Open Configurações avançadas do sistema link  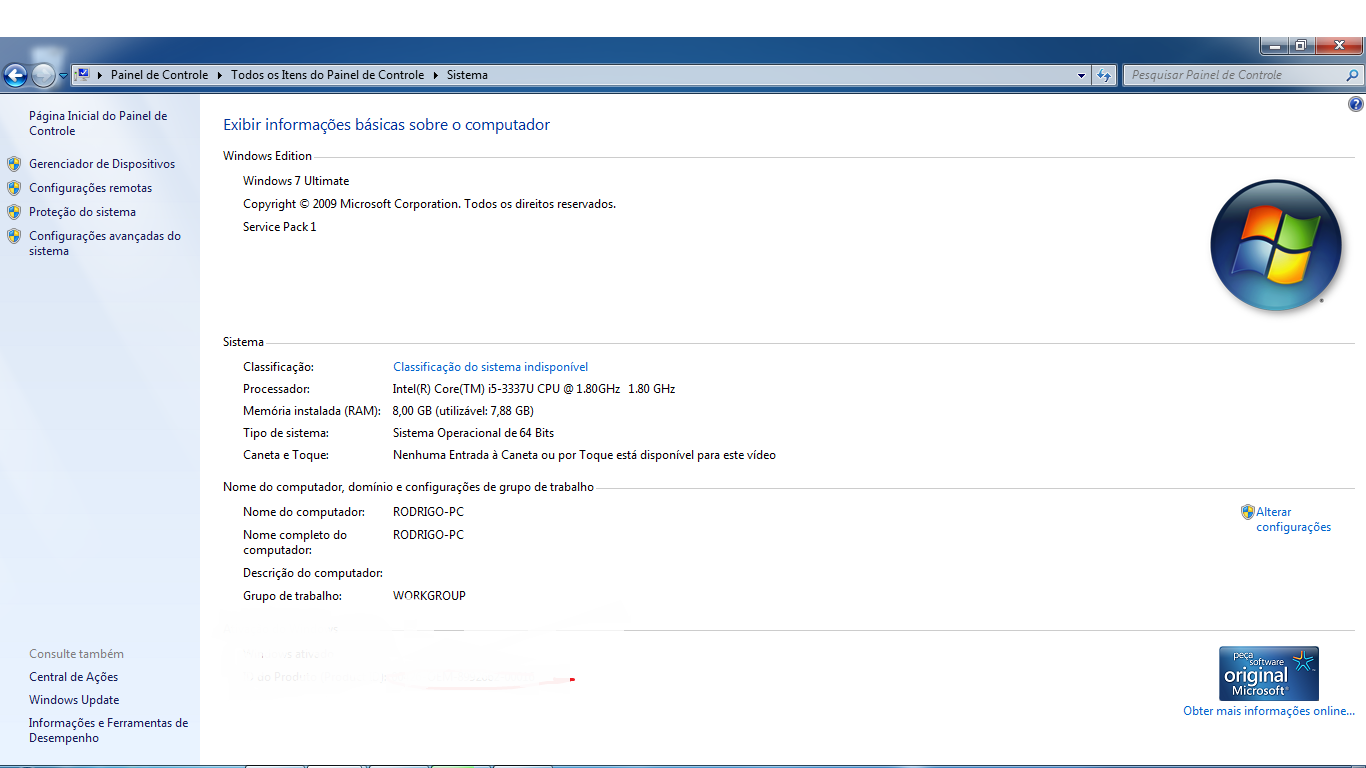pyautogui.click(x=105, y=243)
